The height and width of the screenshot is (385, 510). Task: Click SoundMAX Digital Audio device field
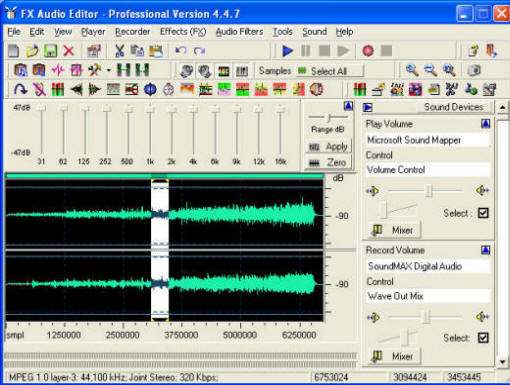tap(428, 266)
